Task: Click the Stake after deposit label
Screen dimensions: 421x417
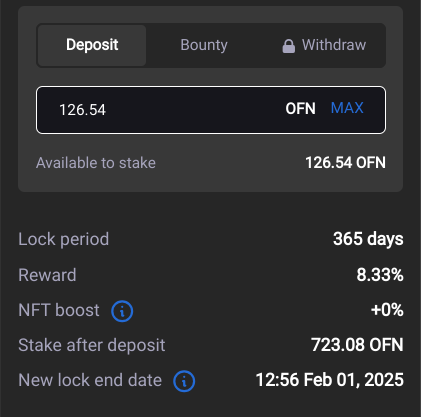Action: [92, 345]
